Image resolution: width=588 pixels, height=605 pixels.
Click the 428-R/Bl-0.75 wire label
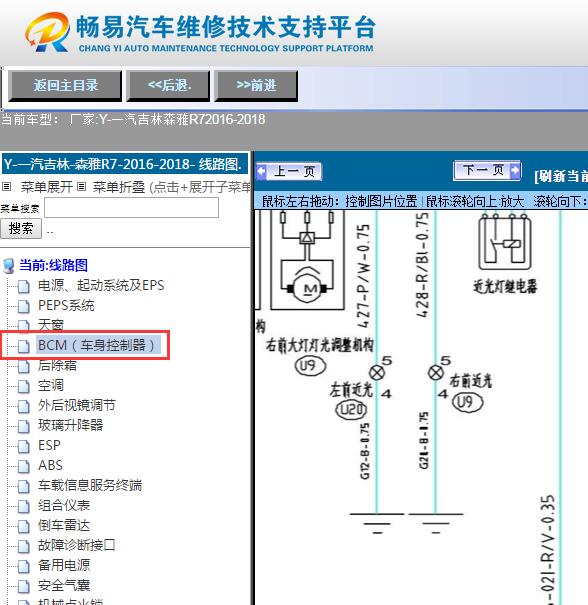click(422, 265)
